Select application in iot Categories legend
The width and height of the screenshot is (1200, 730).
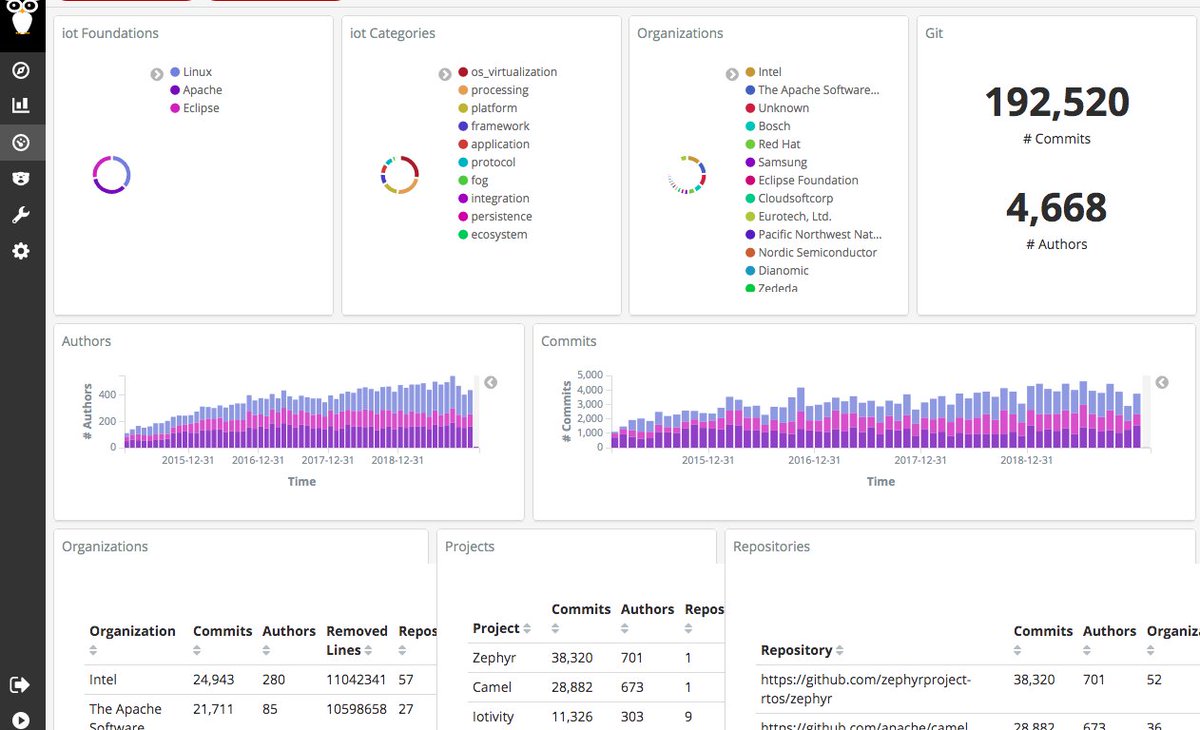click(493, 144)
